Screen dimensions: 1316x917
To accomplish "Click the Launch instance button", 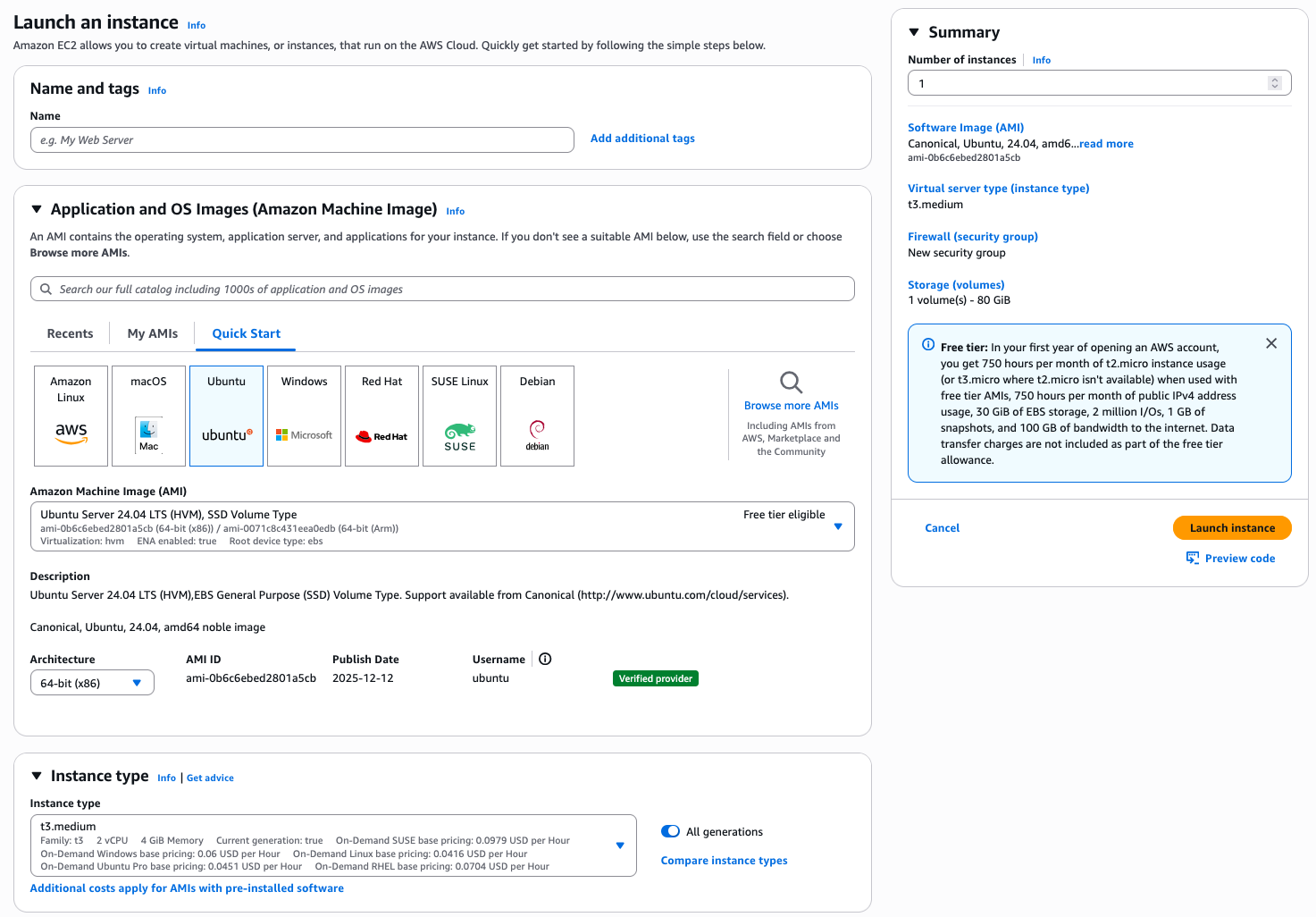I will [x=1232, y=528].
